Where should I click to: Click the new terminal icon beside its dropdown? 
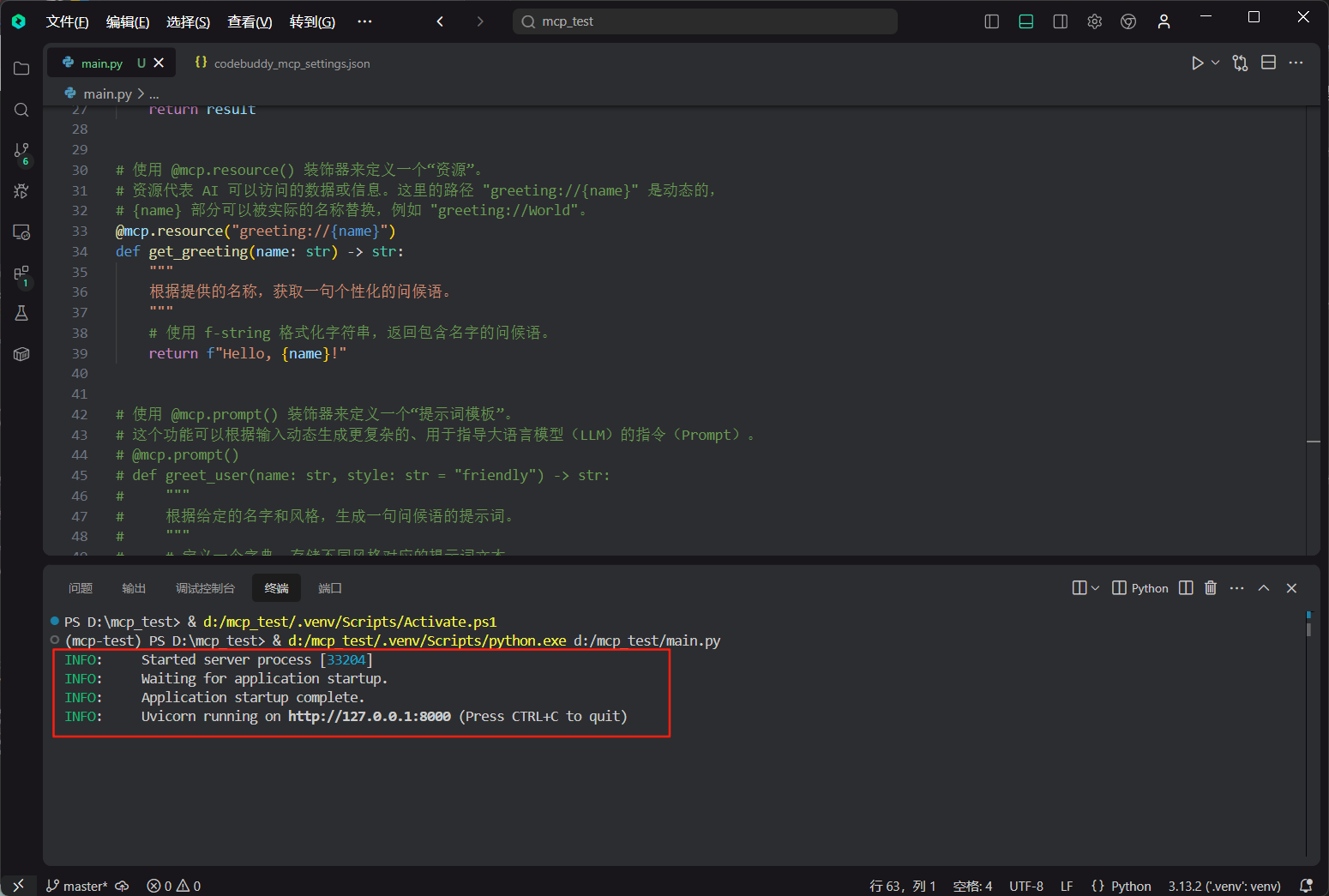(x=1079, y=587)
